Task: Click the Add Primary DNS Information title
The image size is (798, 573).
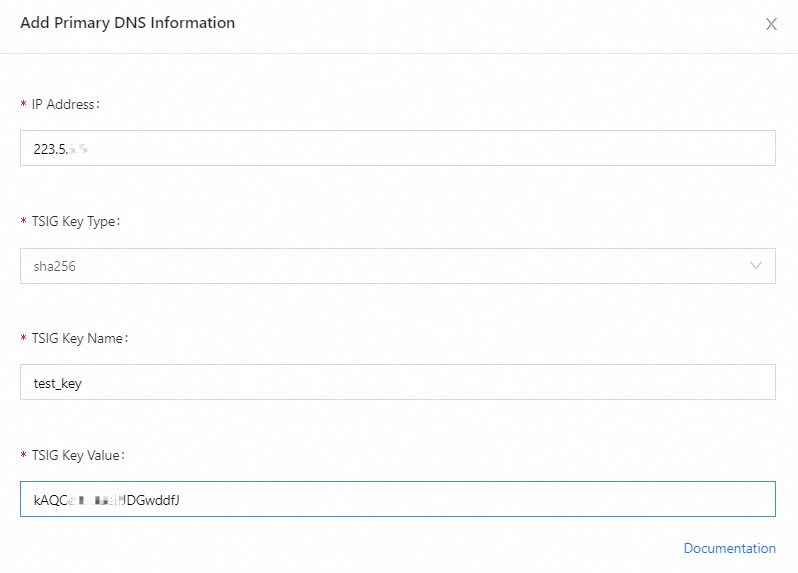Action: 127,22
